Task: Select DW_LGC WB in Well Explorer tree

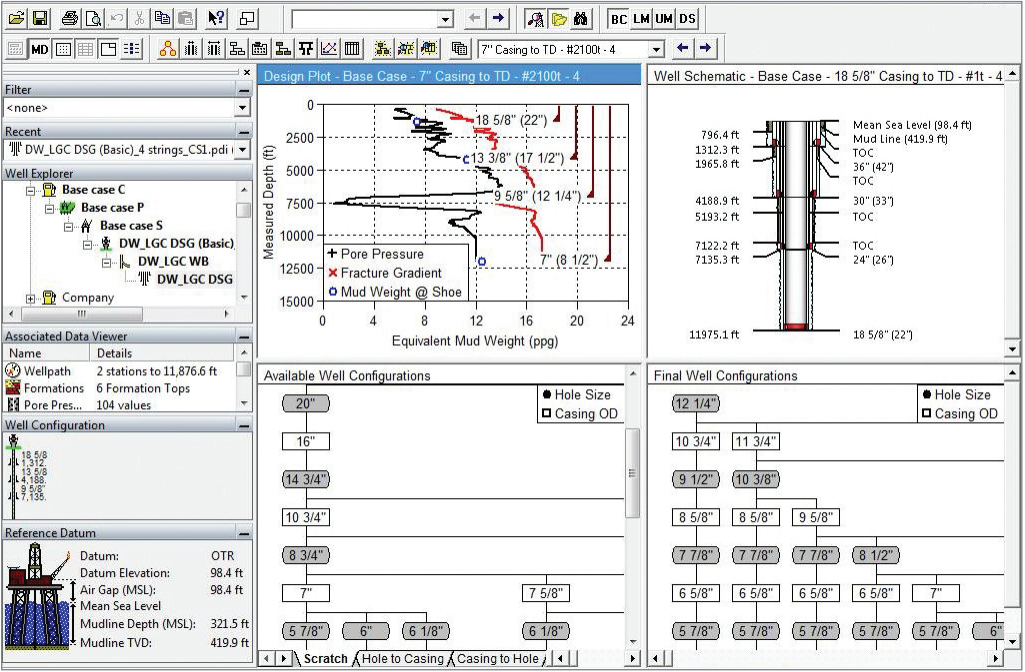Action: [173, 261]
